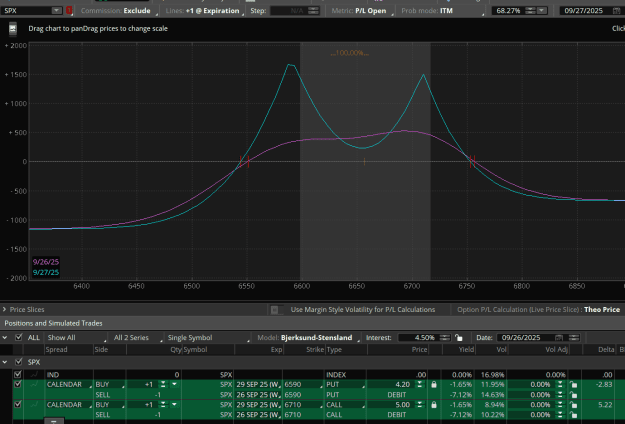Open CALENDAR spread type dropdown on 6590 row
The width and height of the screenshot is (625, 424).
(69, 385)
